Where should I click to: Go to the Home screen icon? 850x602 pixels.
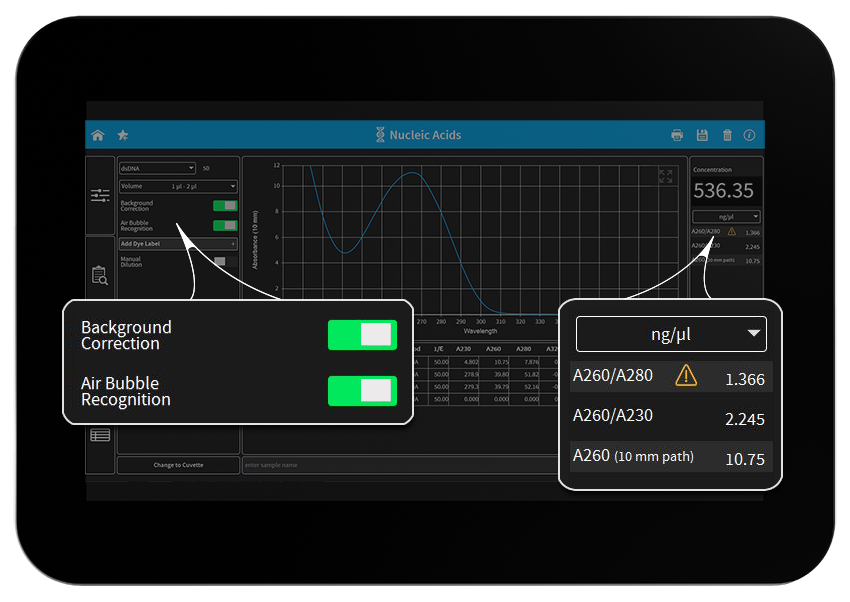coord(98,135)
